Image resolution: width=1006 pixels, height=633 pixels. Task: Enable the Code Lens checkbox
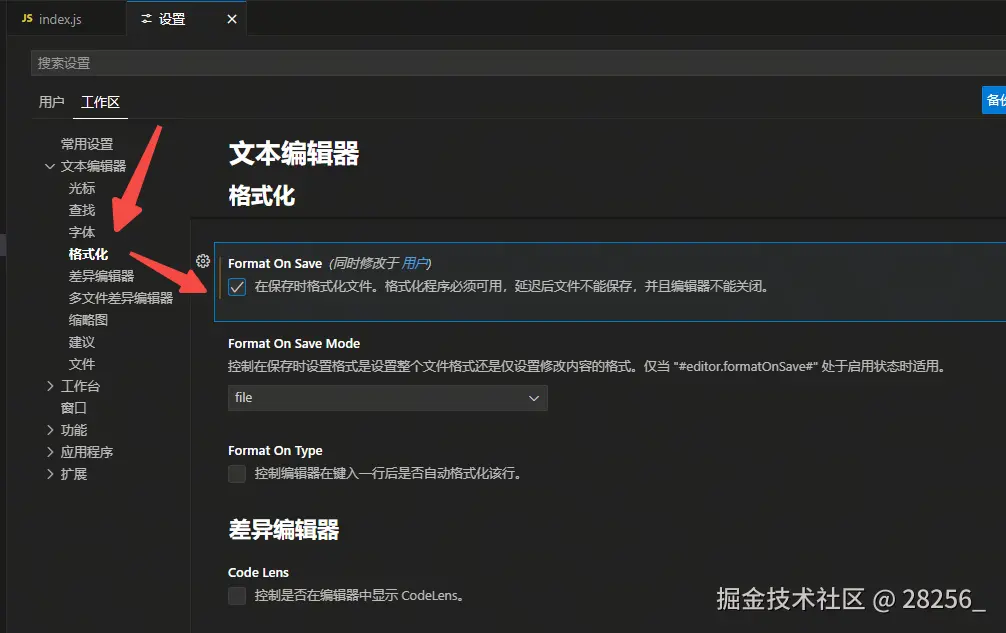point(237,596)
